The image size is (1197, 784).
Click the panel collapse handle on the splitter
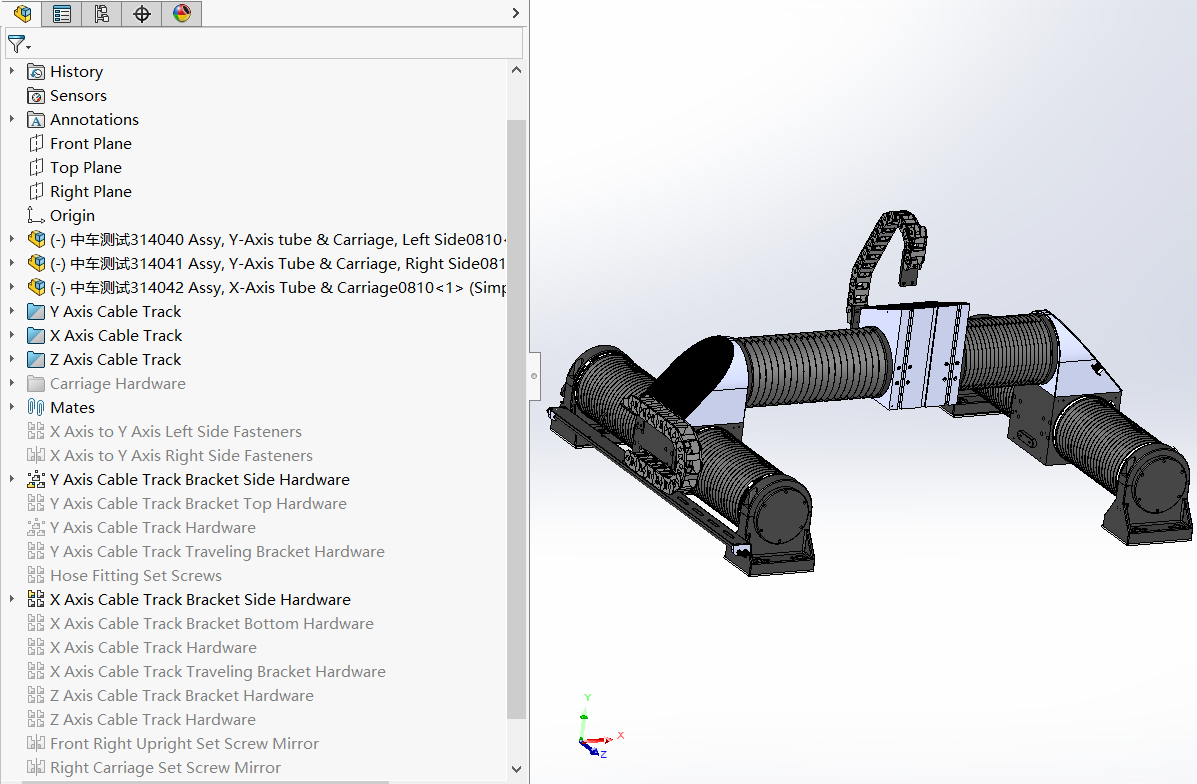[534, 377]
